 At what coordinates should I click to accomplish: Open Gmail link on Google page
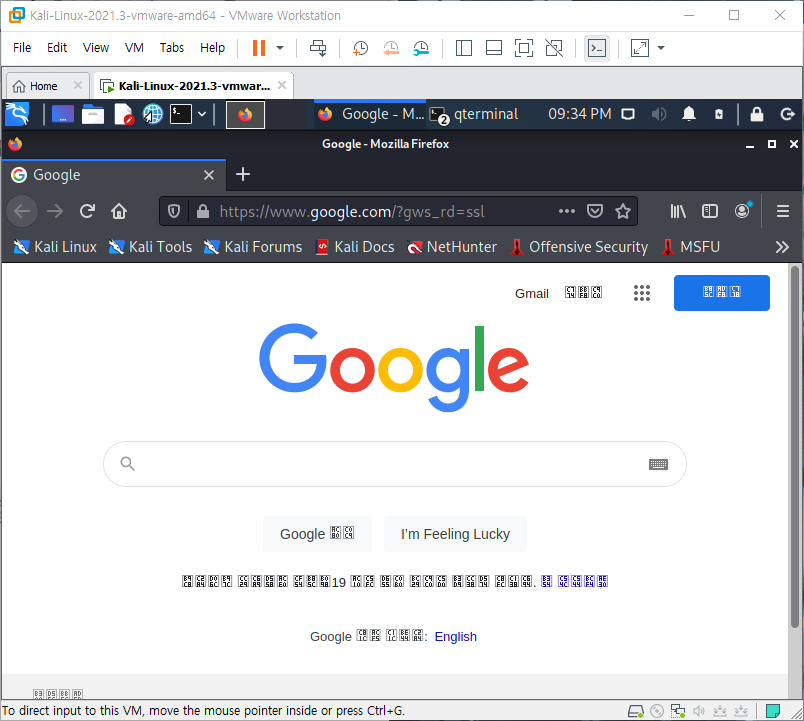[532, 293]
